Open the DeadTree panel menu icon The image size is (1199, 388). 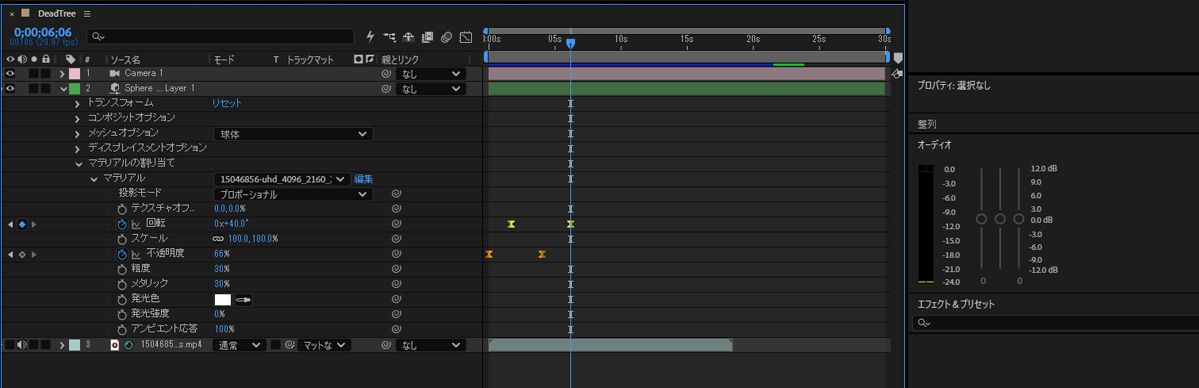[x=86, y=14]
